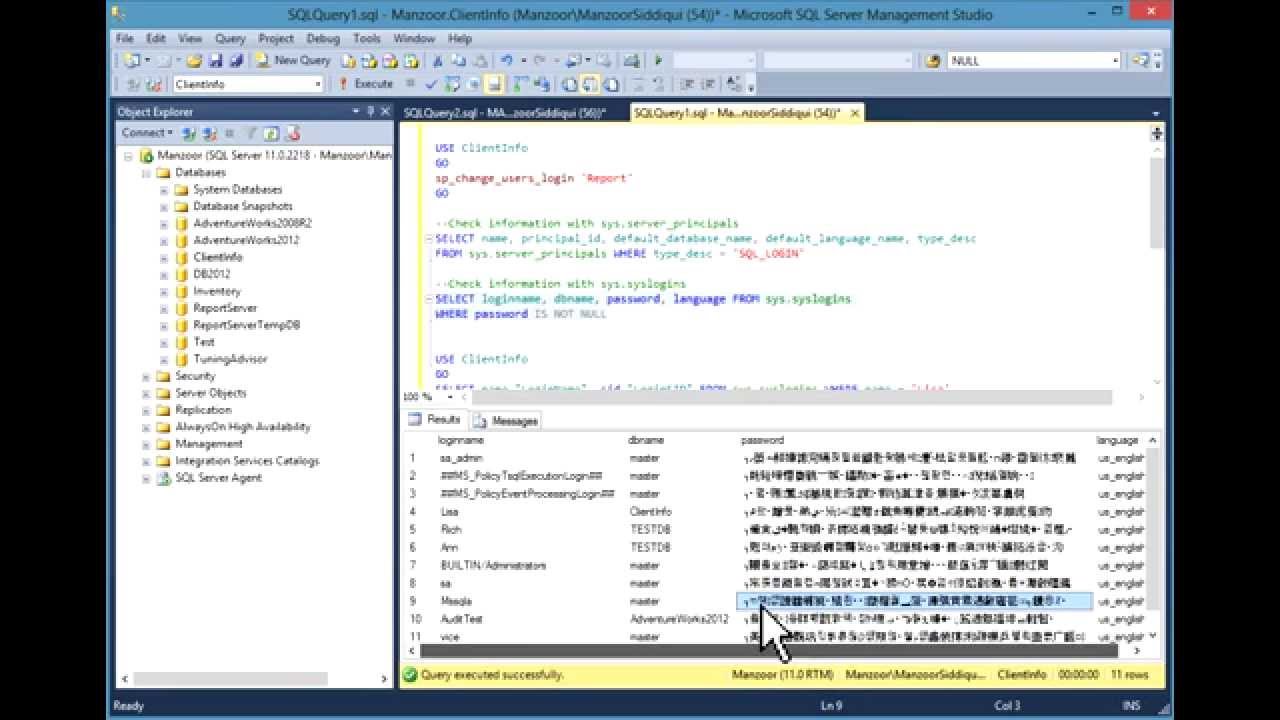
Task: Click the Increase Indent icon
Action: click(x=709, y=84)
